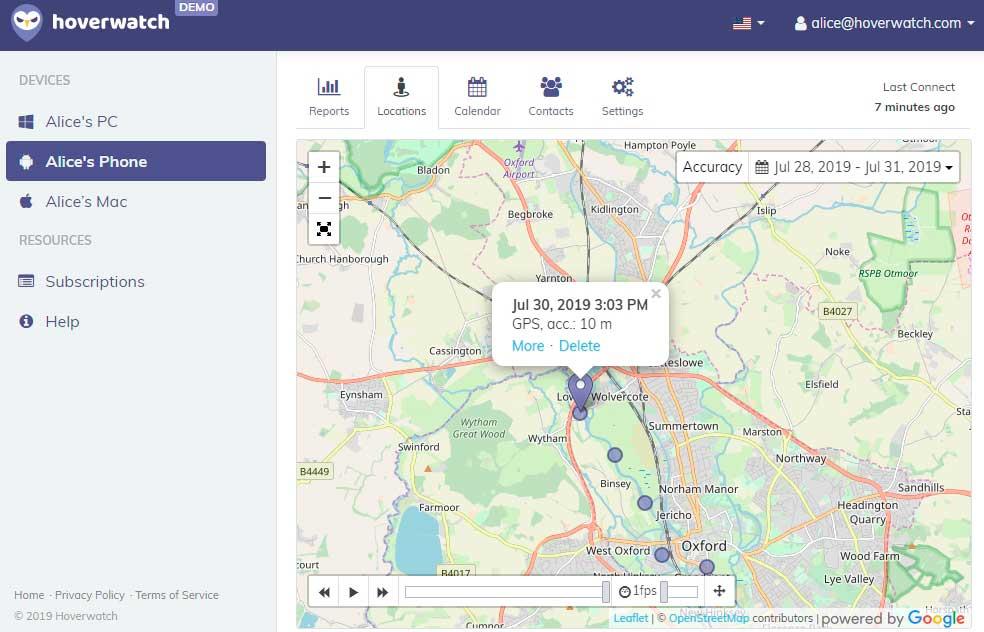Screen dimensions: 984x632
Task: Open the Leaflet attribution link
Action: click(x=631, y=618)
